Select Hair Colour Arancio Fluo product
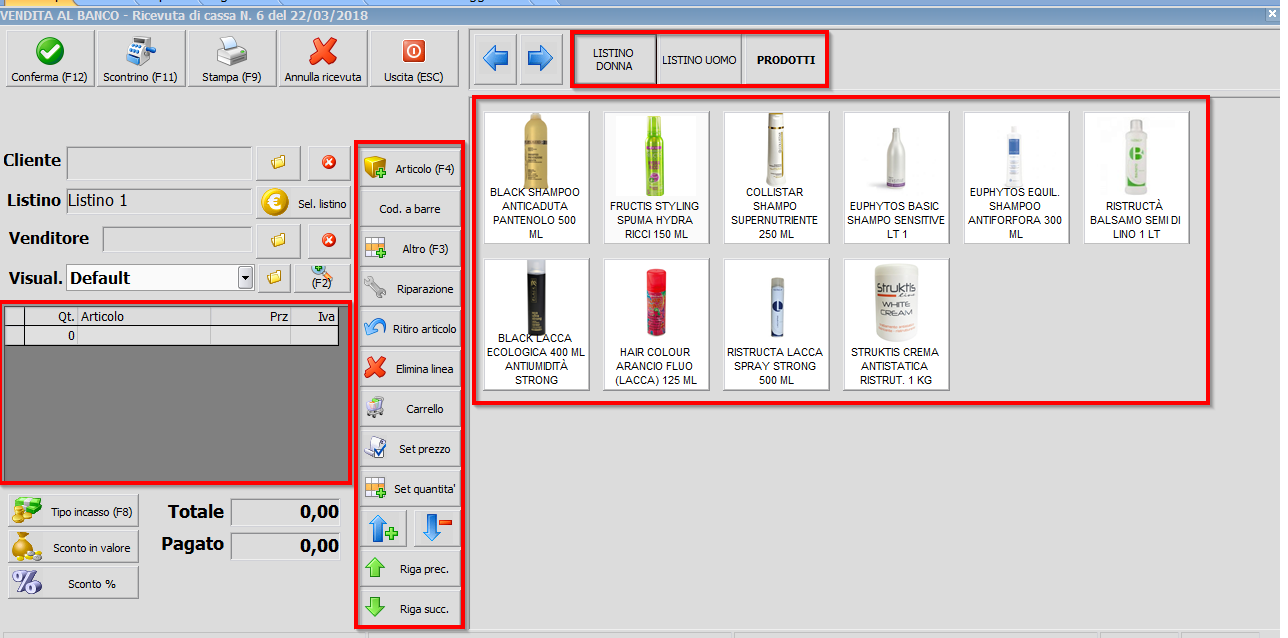1288x638 pixels. pos(656,324)
